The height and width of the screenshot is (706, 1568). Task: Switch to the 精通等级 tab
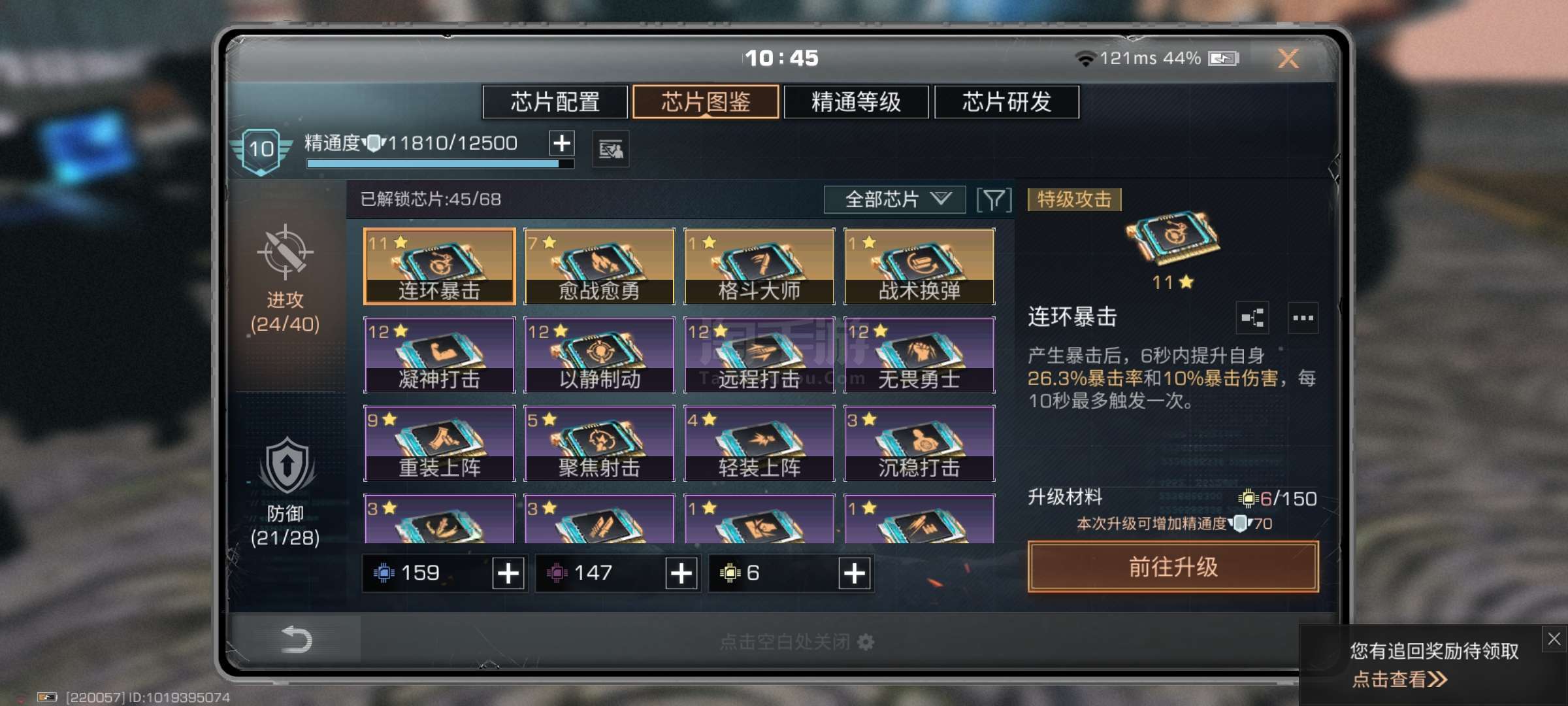[x=856, y=102]
